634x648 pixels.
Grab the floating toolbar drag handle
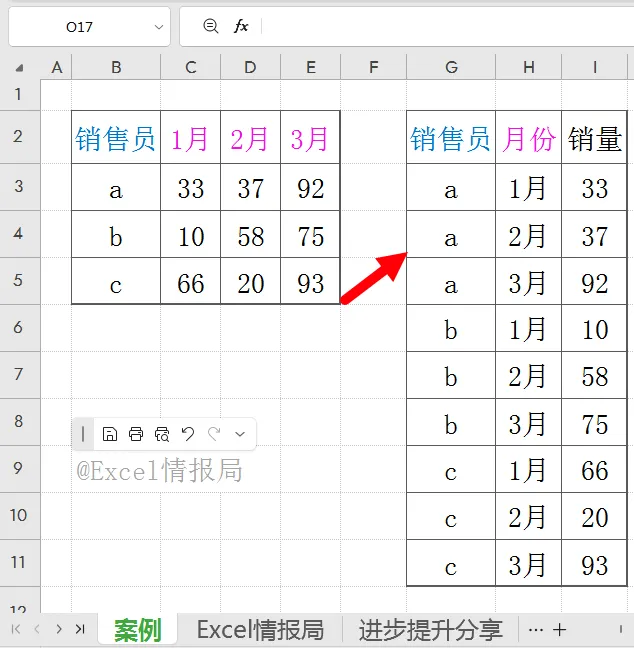(x=83, y=434)
